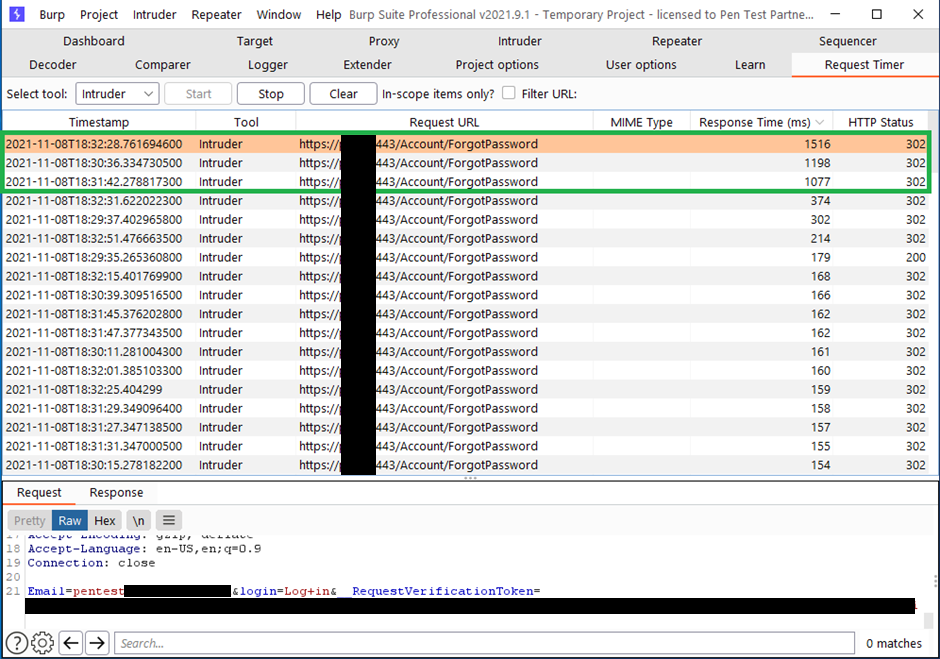This screenshot has width=940, height=659.
Task: Open the help question mark icon
Action: pyautogui.click(x=16, y=643)
